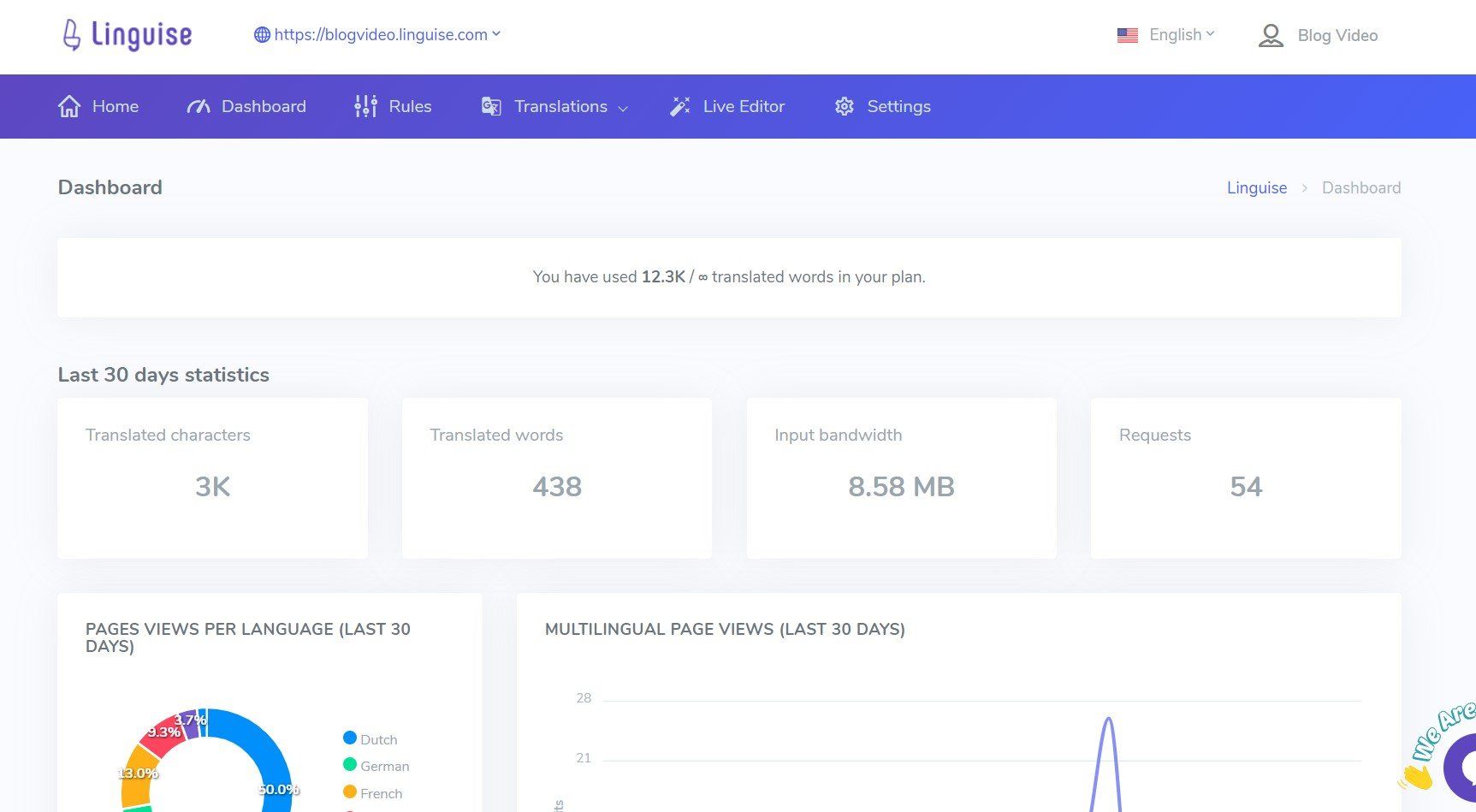Toggle German in the chart legend
The height and width of the screenshot is (812, 1476).
[x=376, y=766]
